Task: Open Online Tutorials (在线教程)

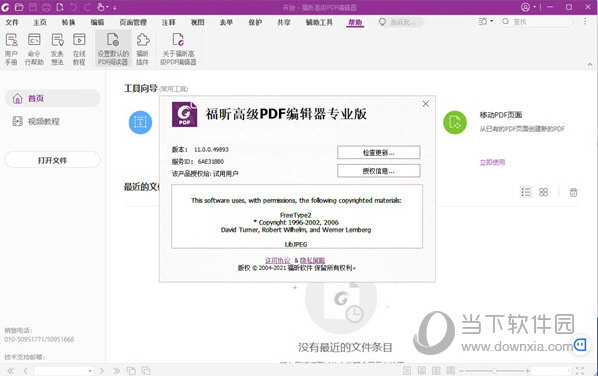Action: tap(79, 49)
